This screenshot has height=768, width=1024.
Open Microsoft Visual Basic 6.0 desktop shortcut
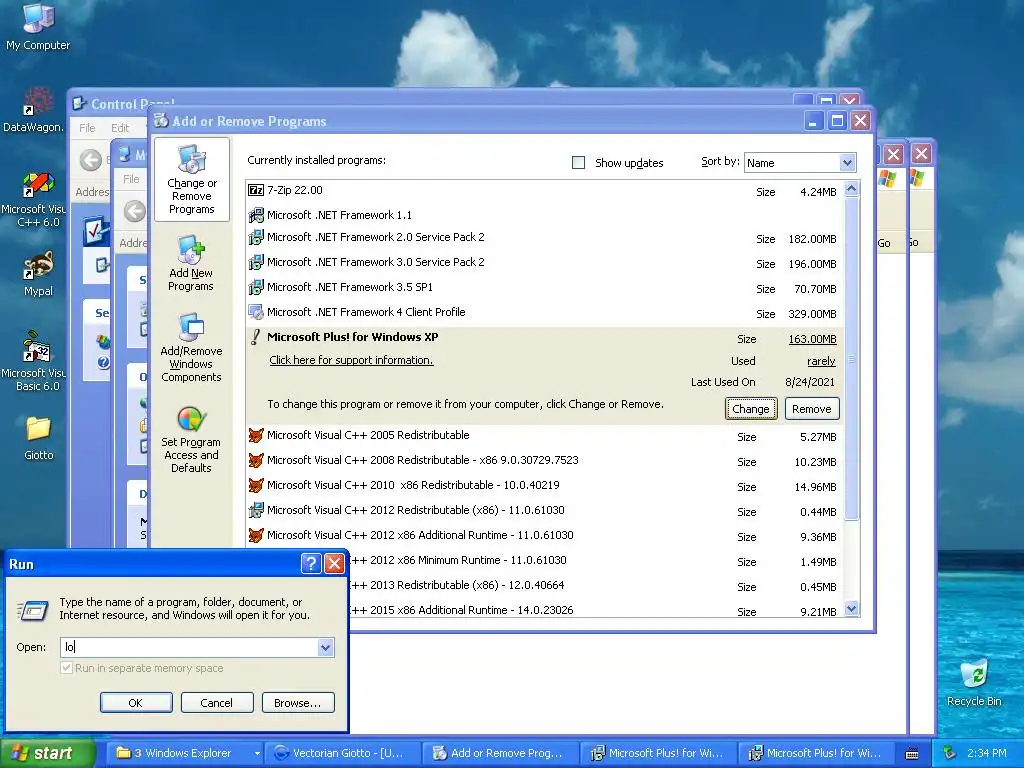coord(36,360)
